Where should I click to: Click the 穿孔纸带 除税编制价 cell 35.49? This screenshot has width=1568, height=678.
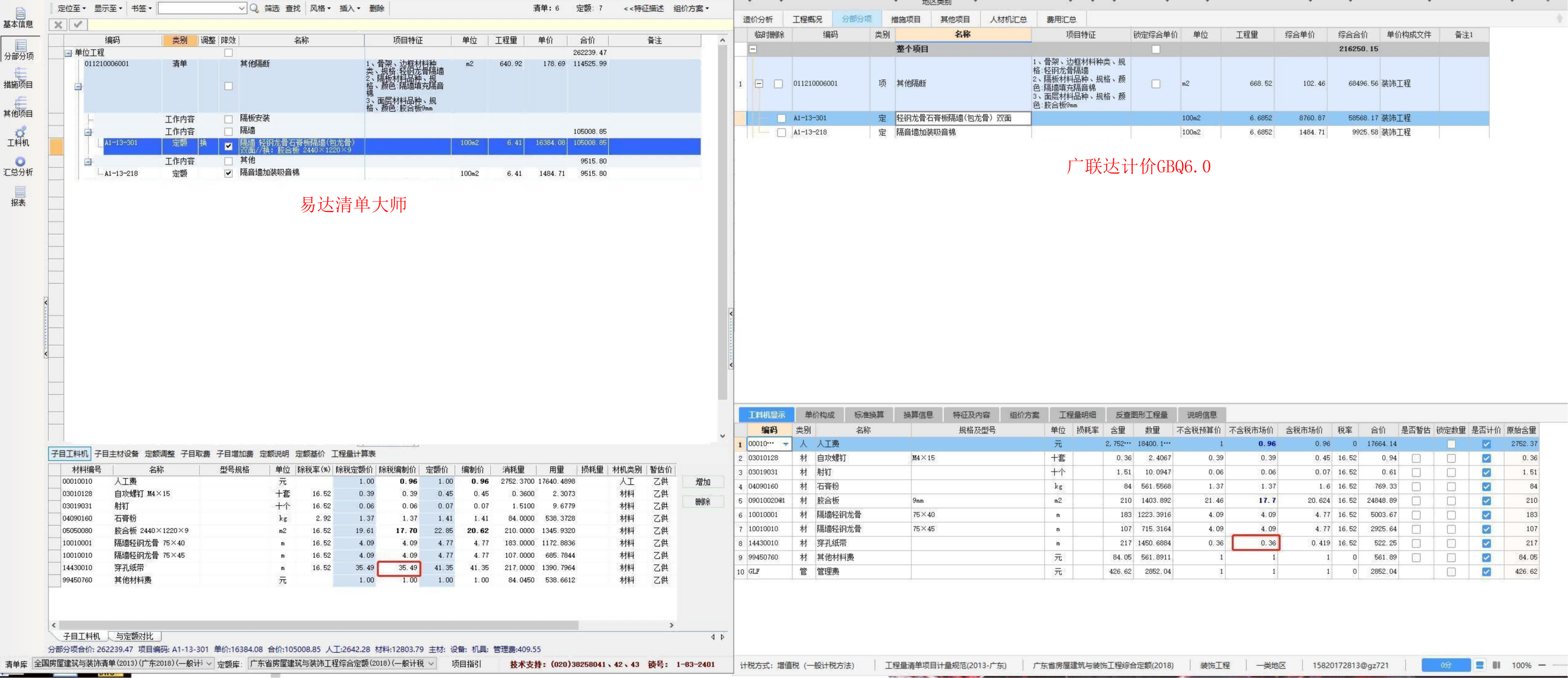click(399, 568)
